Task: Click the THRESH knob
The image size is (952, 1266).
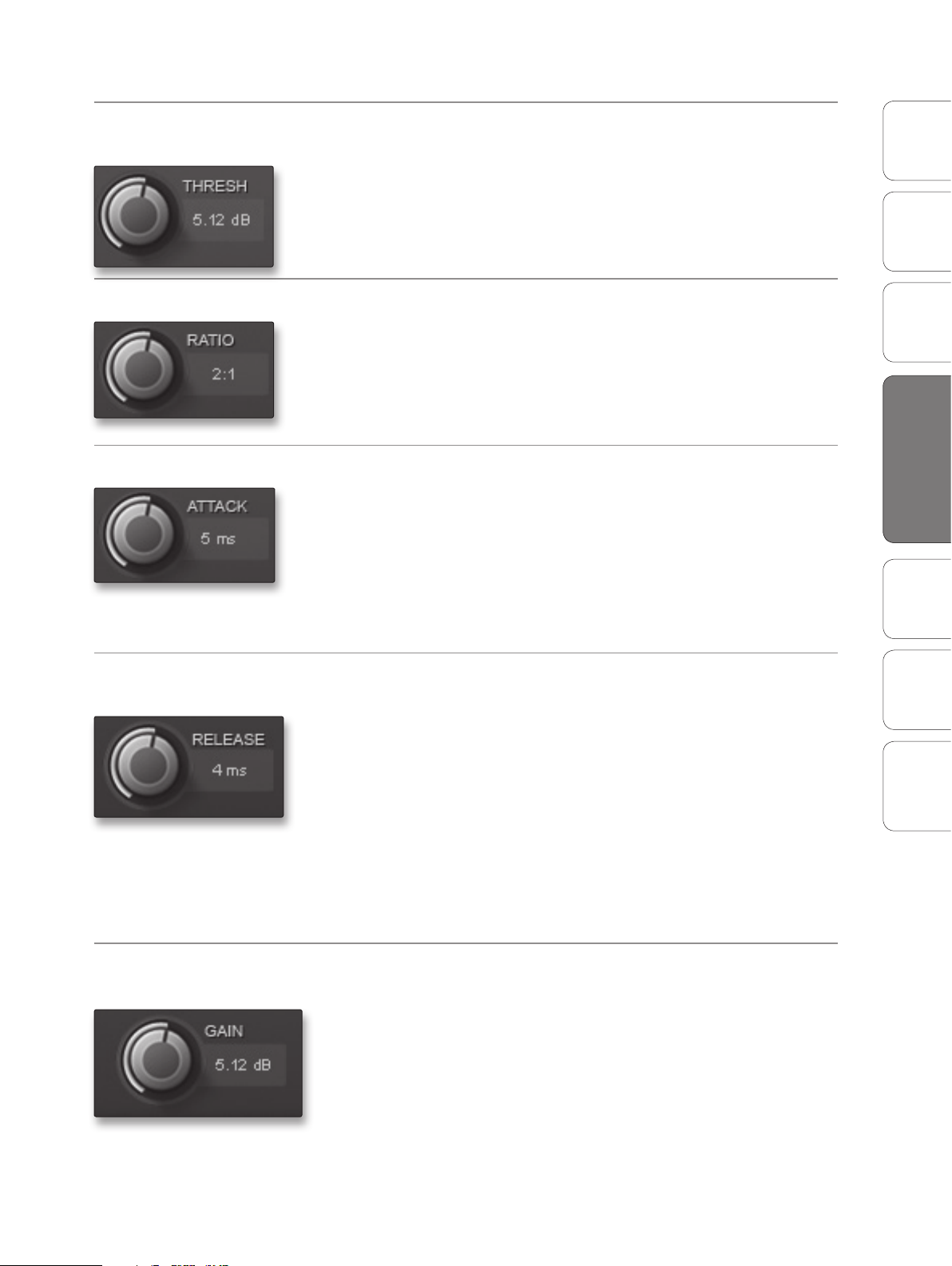Action: click(x=135, y=214)
